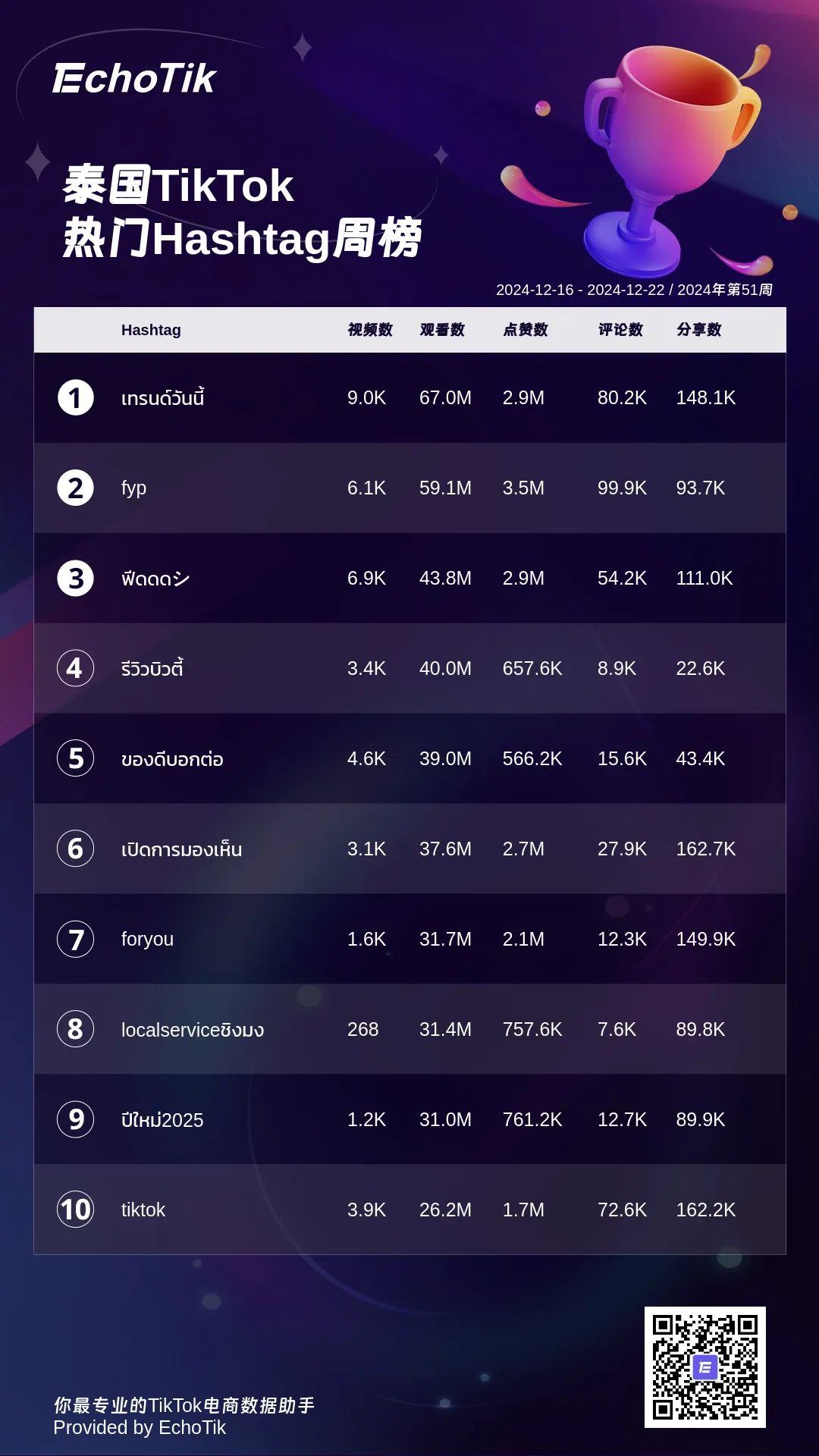Click the rank 5 number badge
This screenshot has height=1456, width=819.
point(76,758)
